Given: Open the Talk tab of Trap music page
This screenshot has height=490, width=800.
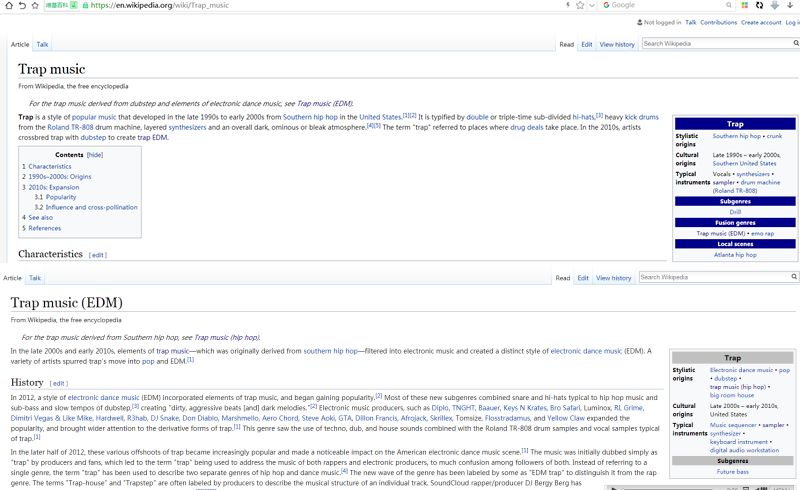Looking at the screenshot, I should click(x=42, y=44).
